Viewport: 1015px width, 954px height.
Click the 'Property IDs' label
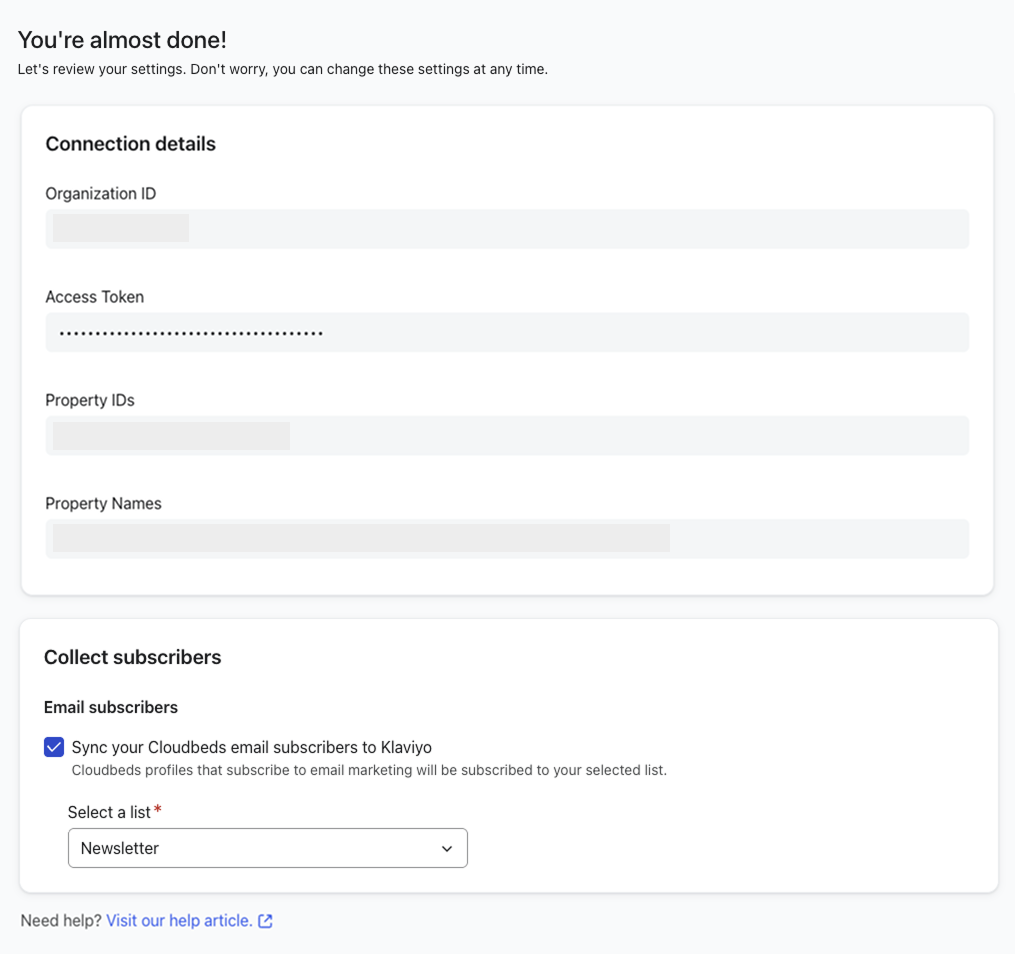(x=89, y=400)
